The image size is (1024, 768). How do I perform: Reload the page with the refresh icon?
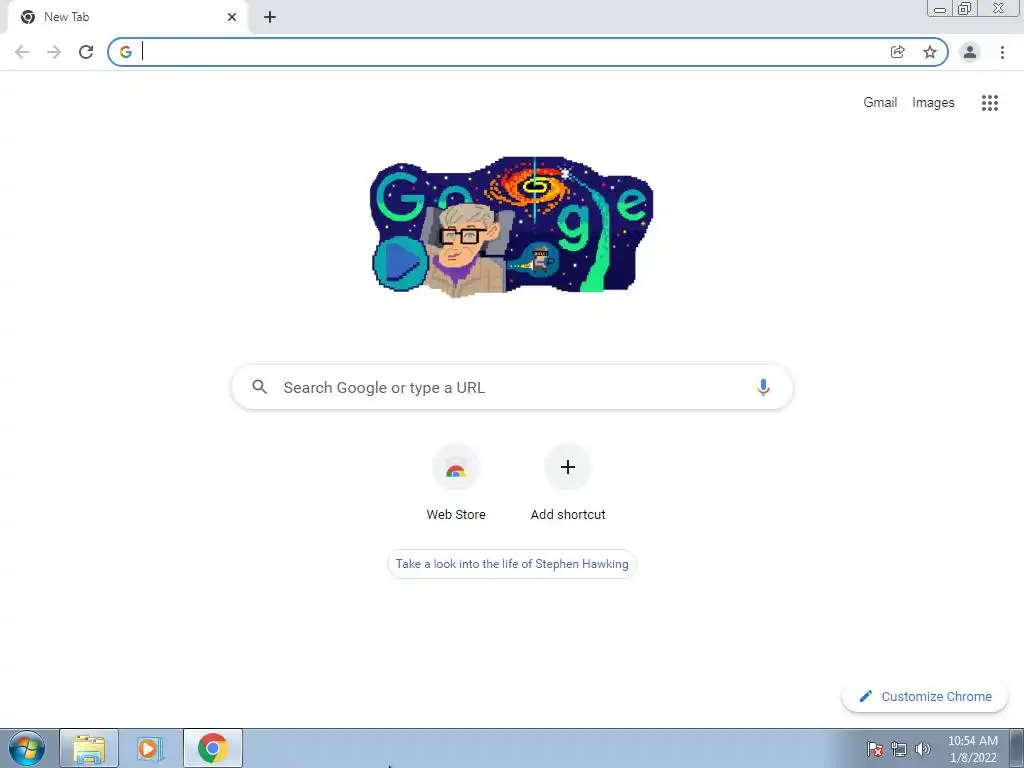[86, 52]
